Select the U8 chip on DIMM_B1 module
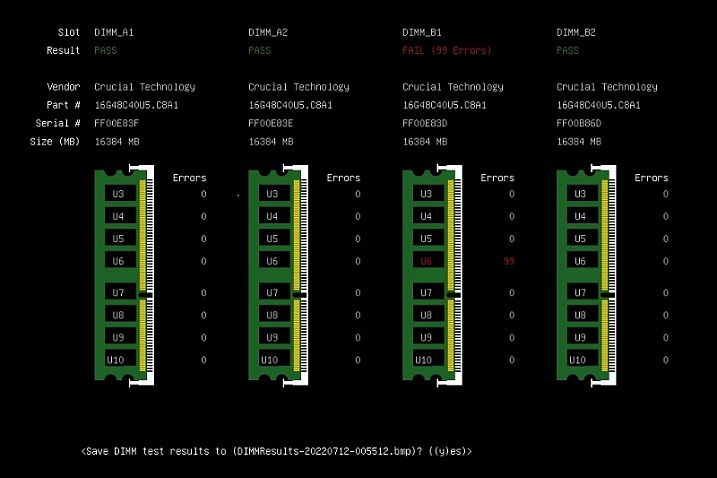This screenshot has height=478, width=717. (428, 314)
